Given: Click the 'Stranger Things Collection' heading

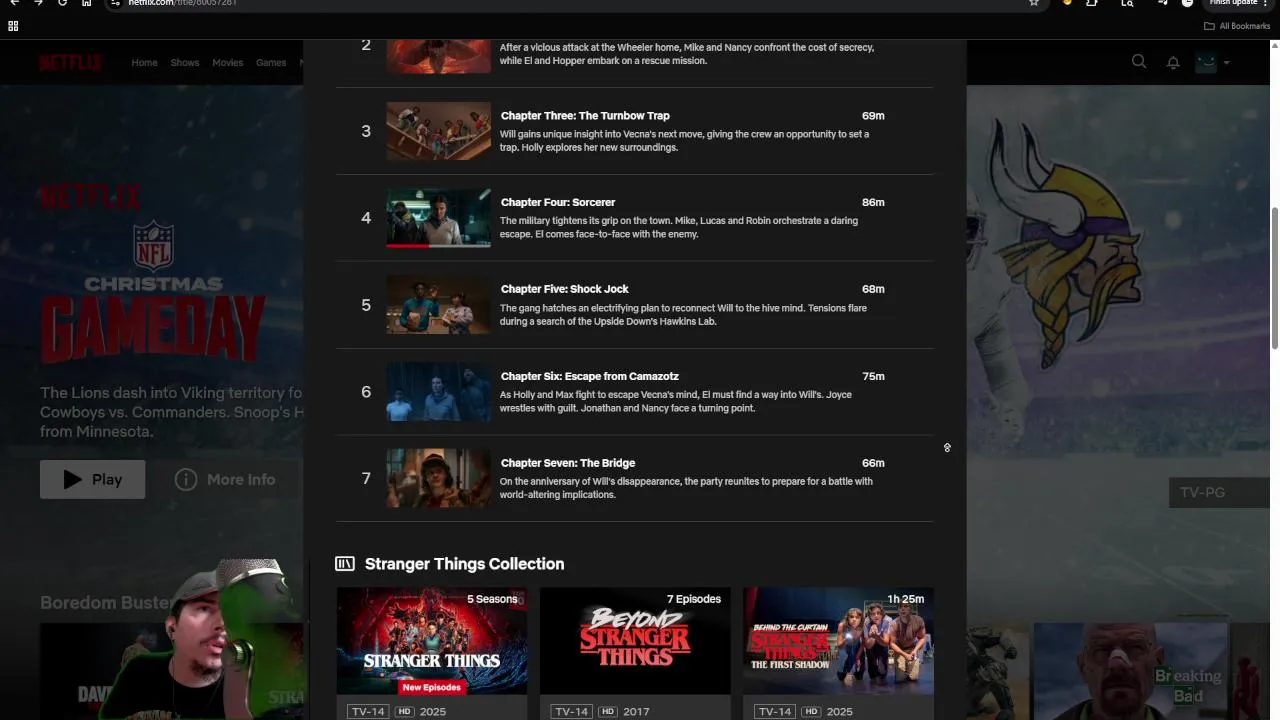Looking at the screenshot, I should tap(464, 564).
